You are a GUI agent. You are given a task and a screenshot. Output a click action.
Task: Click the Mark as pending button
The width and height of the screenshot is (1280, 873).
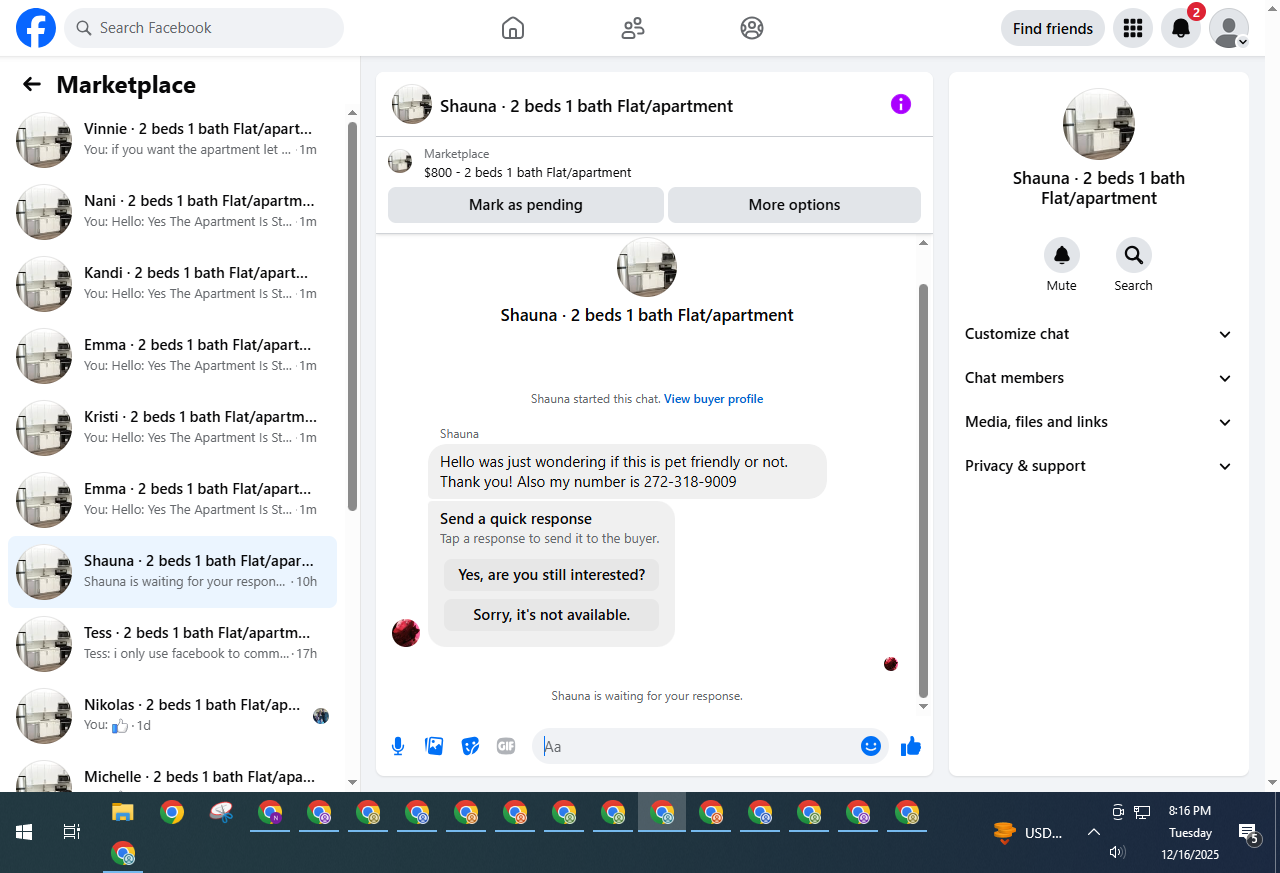(526, 205)
